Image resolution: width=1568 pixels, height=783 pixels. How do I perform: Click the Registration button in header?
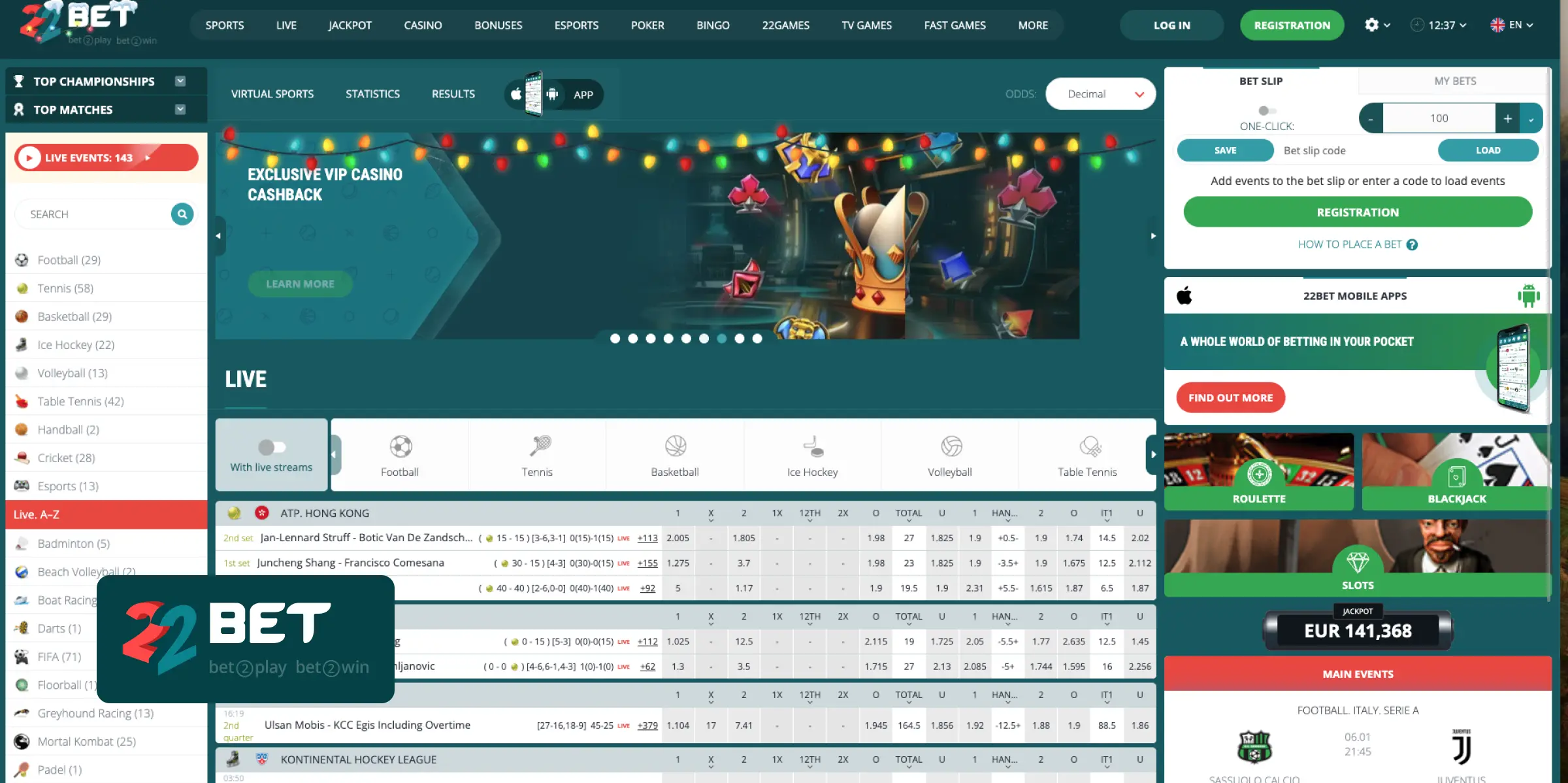(x=1292, y=25)
